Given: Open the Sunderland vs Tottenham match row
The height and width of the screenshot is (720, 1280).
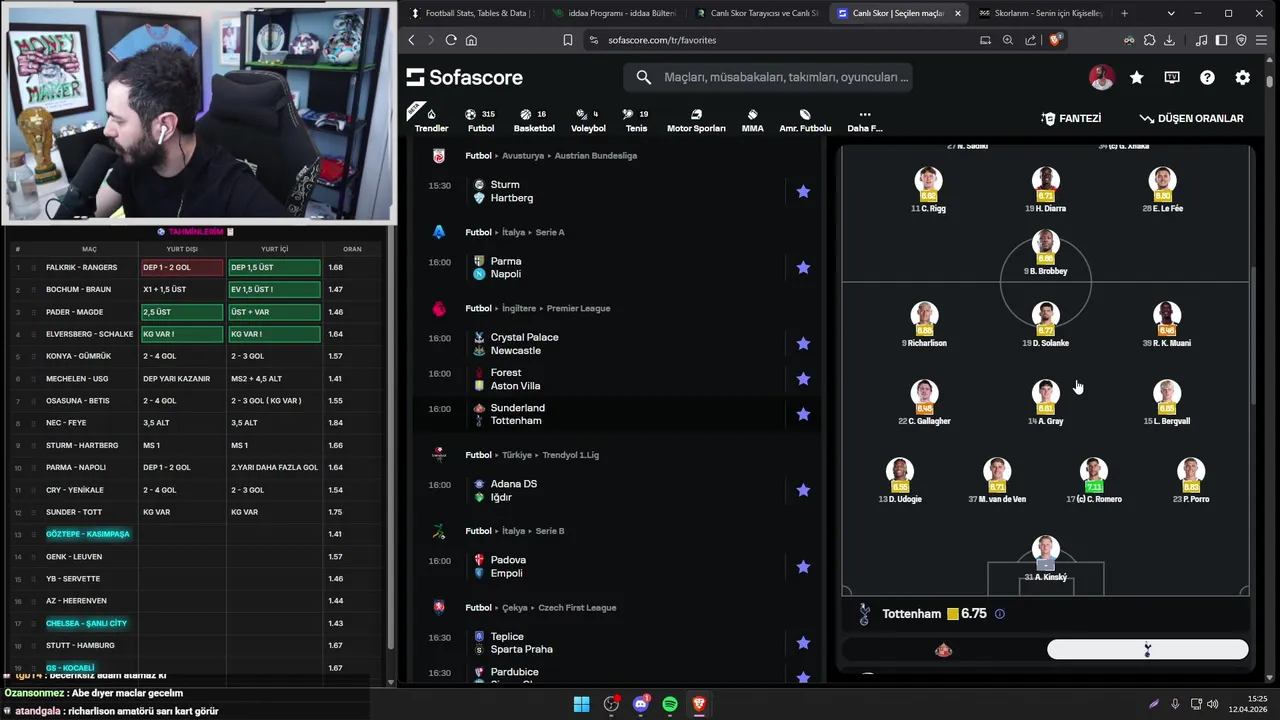Looking at the screenshot, I should [x=617, y=414].
